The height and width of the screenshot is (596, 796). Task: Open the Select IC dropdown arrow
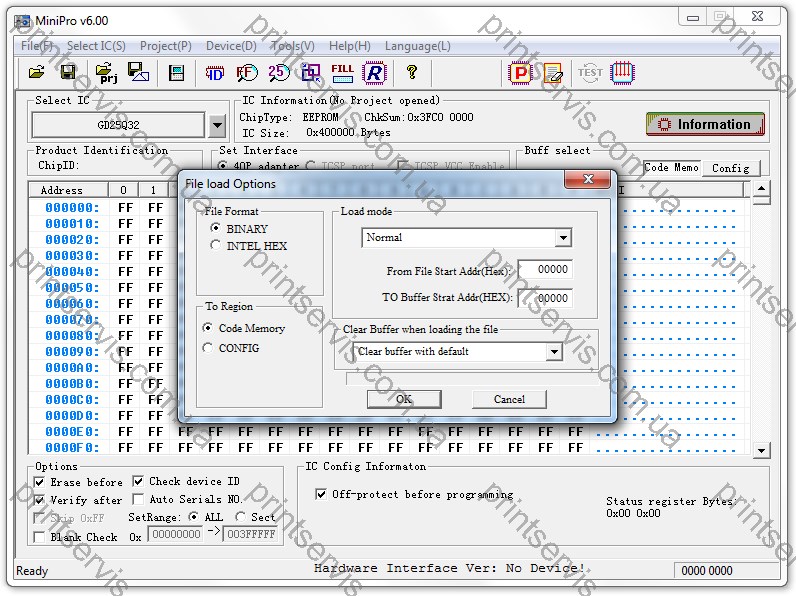tap(217, 125)
